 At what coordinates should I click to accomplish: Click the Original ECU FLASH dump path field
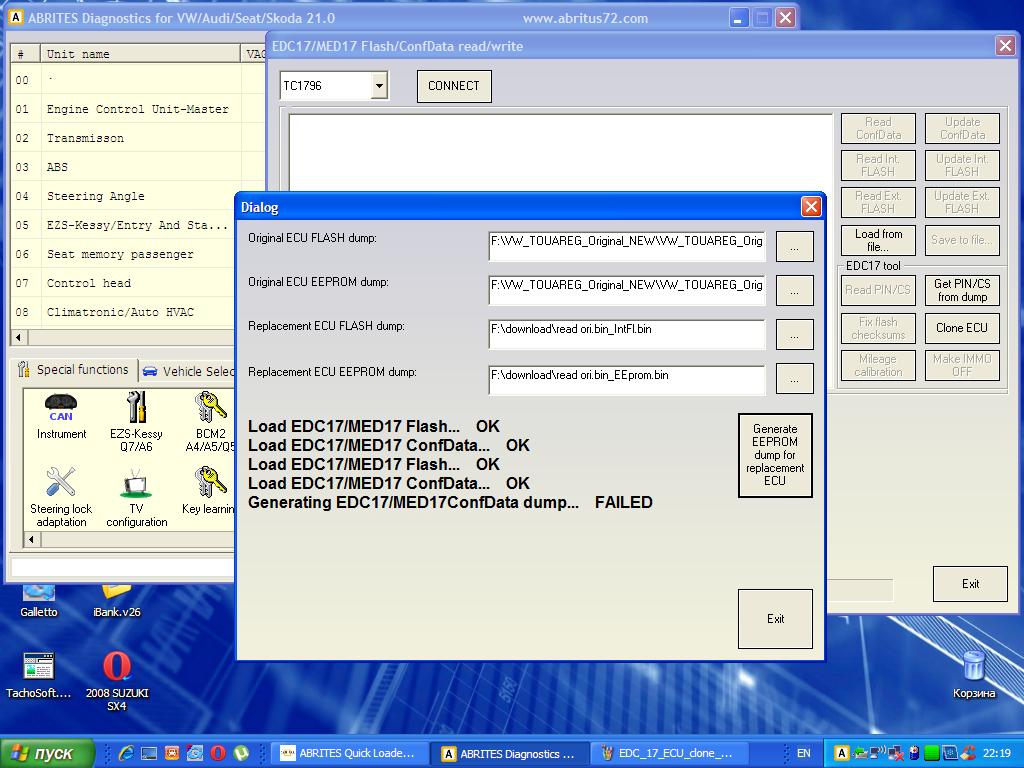point(626,246)
